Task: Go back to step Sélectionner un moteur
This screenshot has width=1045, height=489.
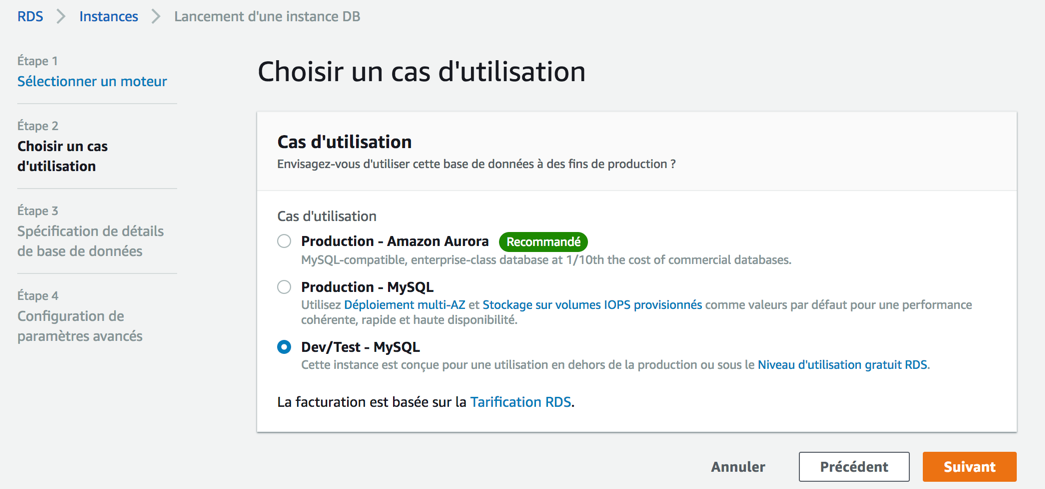Action: tap(92, 81)
